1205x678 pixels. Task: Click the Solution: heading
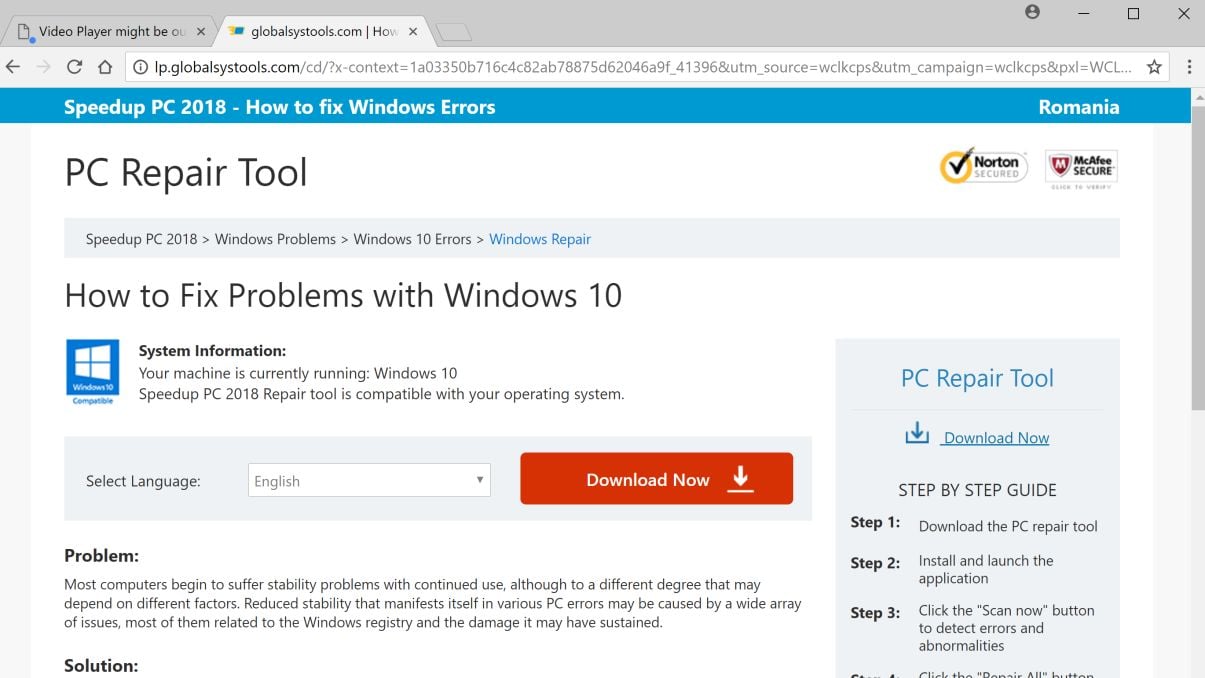tap(101, 665)
